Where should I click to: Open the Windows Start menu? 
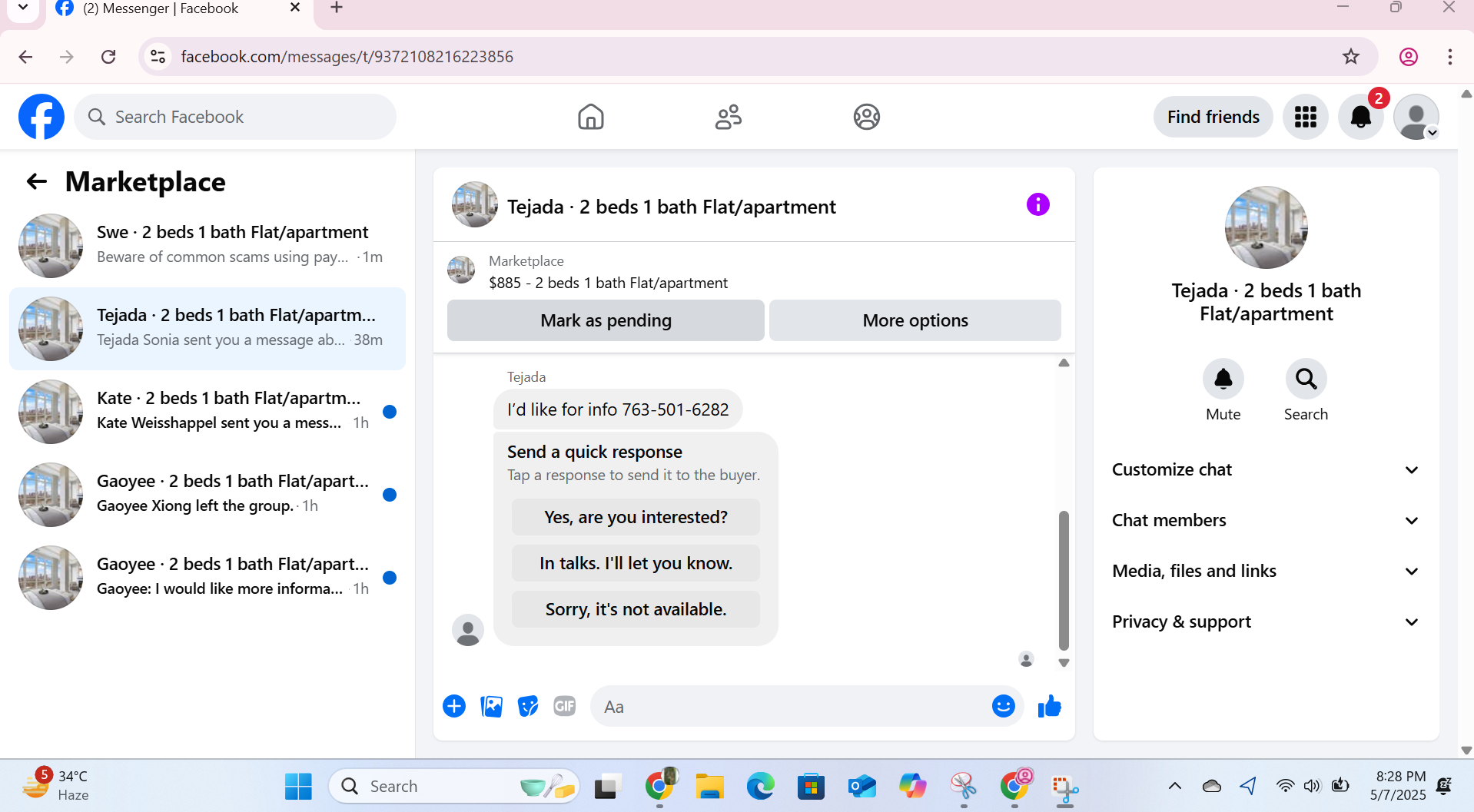pyautogui.click(x=297, y=786)
